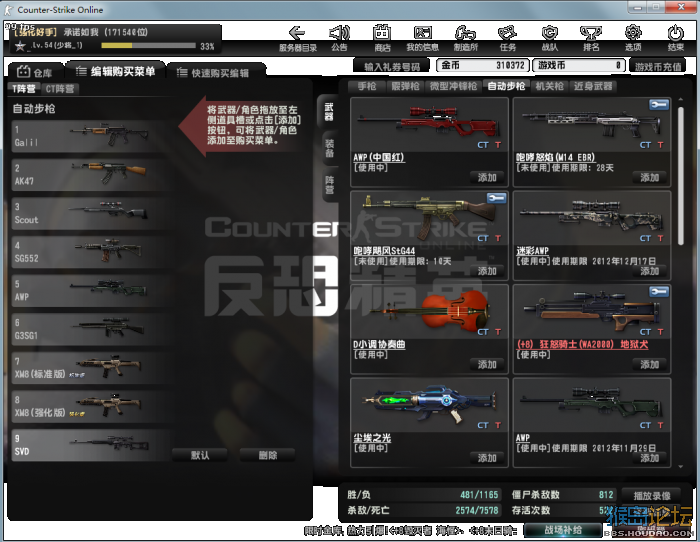Screen dimensions: 700x542
Task: Open the 公告 announcement speaker icon
Action: (339, 33)
